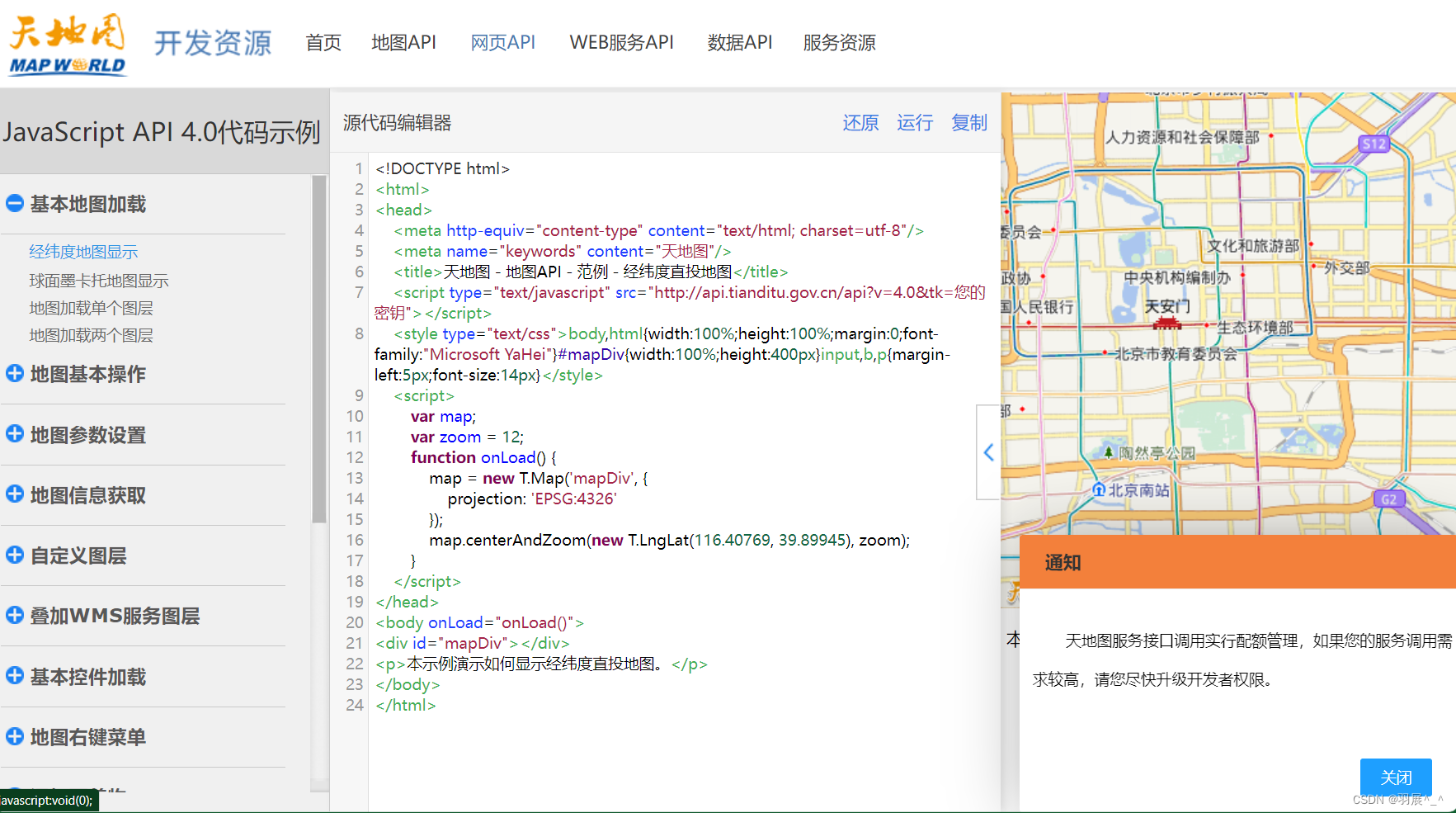Run the code with 运行
The image size is (1456, 813).
point(914,122)
